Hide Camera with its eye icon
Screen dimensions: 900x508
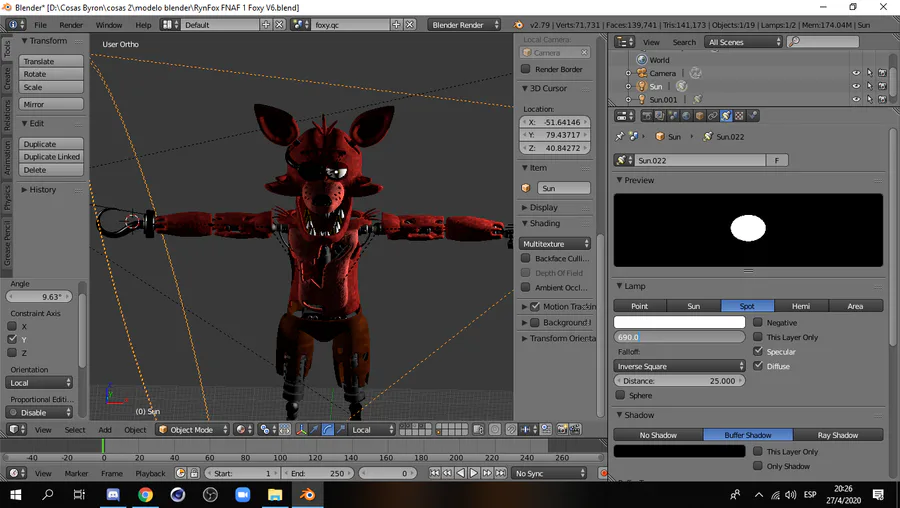coord(856,73)
